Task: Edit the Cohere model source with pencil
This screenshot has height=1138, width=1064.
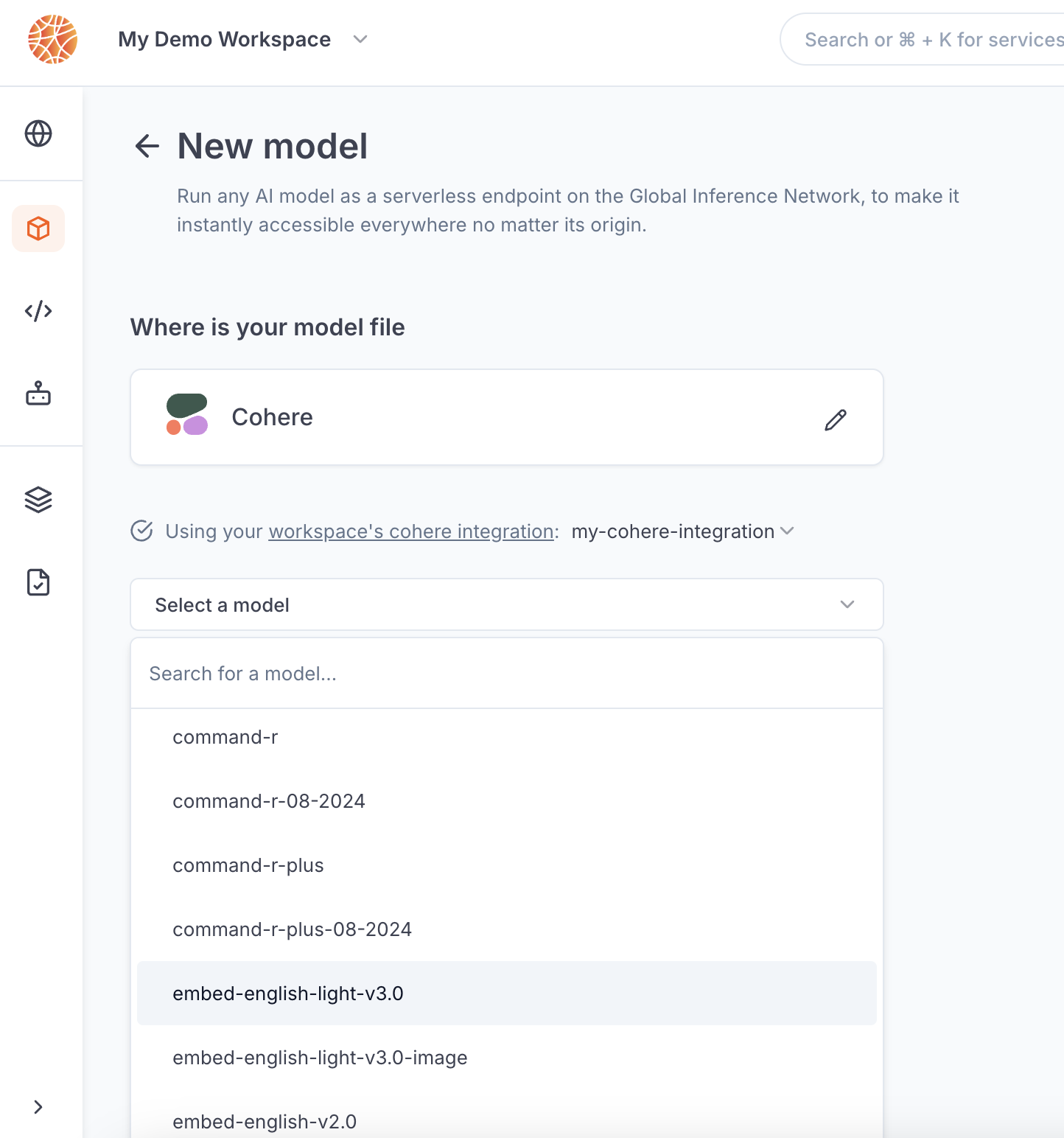Action: [836, 419]
